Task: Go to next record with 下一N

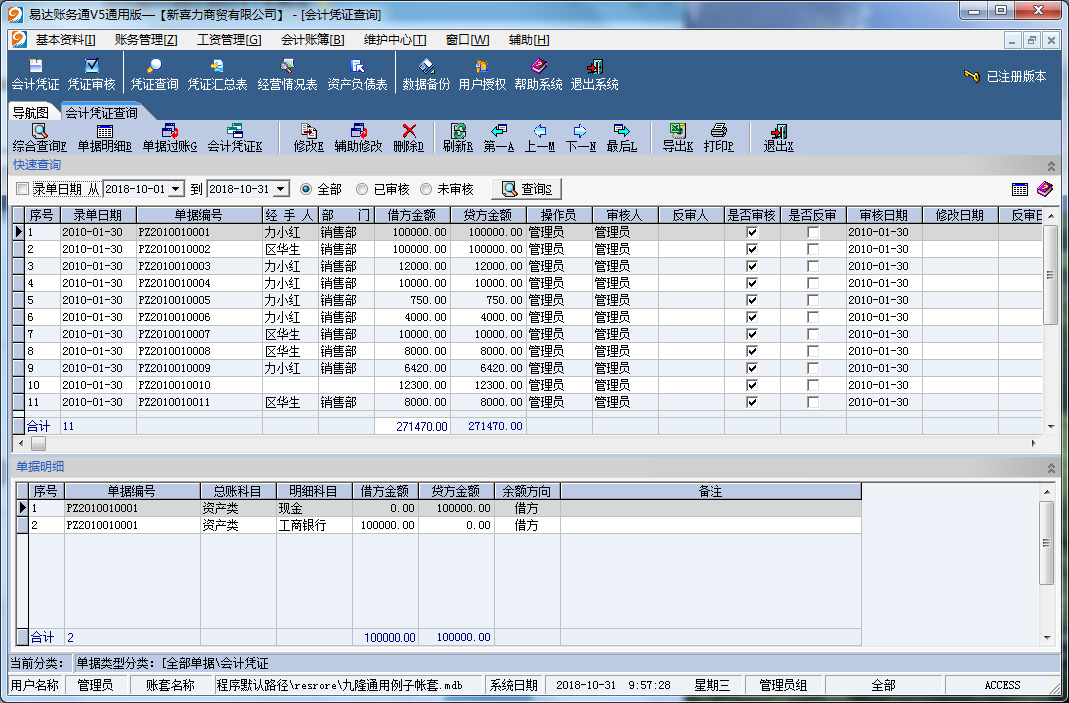Action: [581, 138]
